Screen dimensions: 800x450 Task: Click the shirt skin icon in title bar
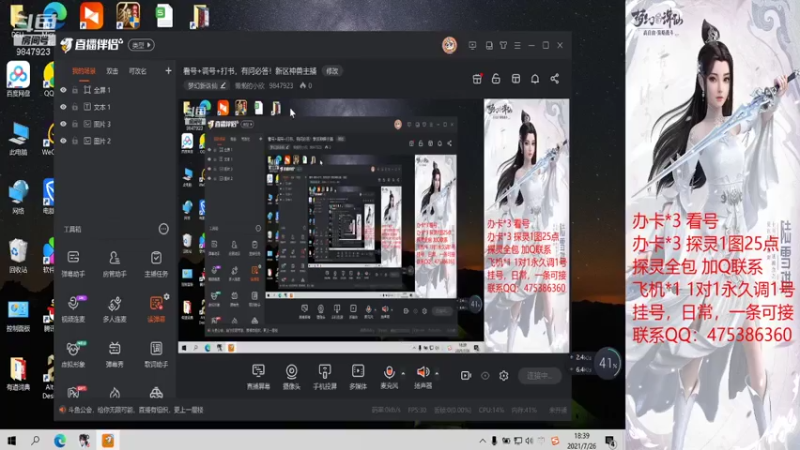(504, 45)
